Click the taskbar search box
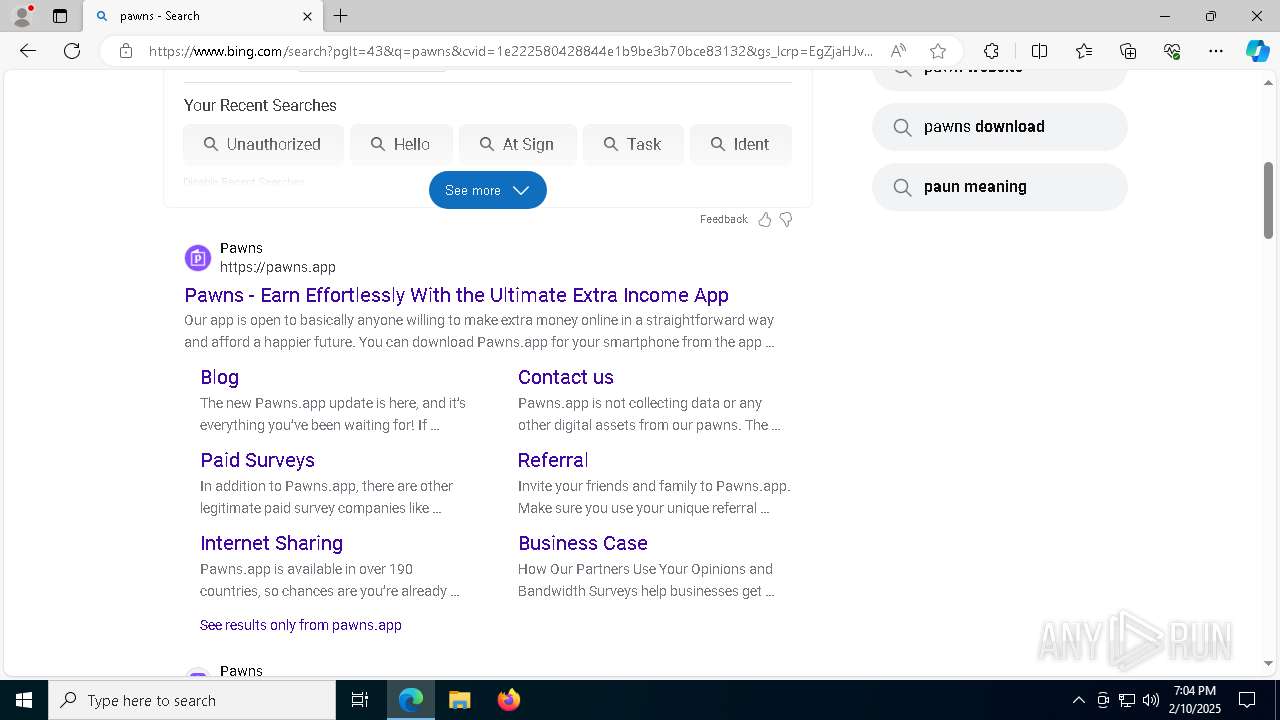The width and height of the screenshot is (1280, 720). click(192, 700)
